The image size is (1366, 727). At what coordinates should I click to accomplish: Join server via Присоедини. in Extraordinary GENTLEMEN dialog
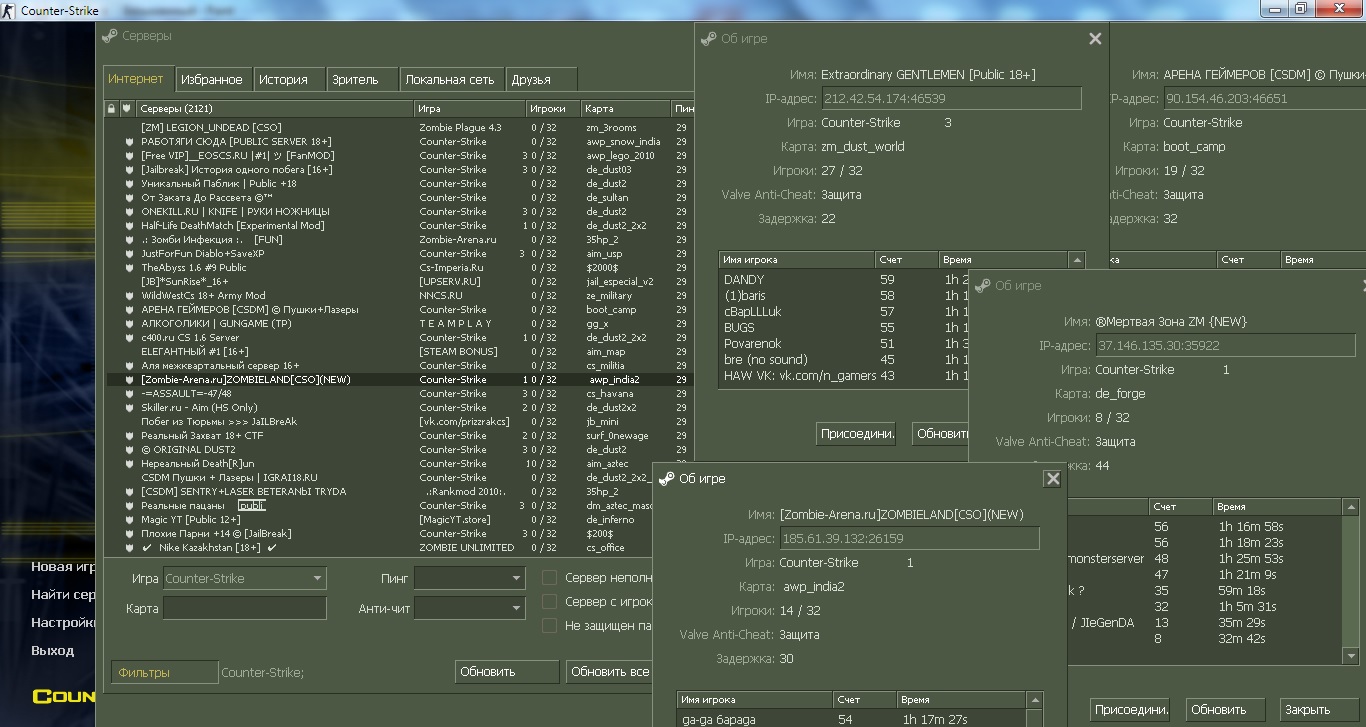tap(857, 434)
